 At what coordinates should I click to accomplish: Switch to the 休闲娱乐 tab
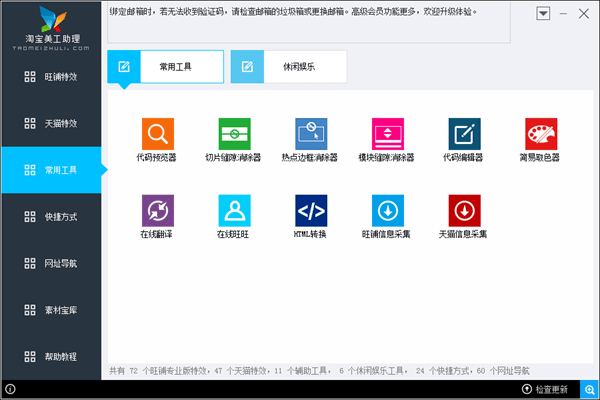[x=290, y=67]
